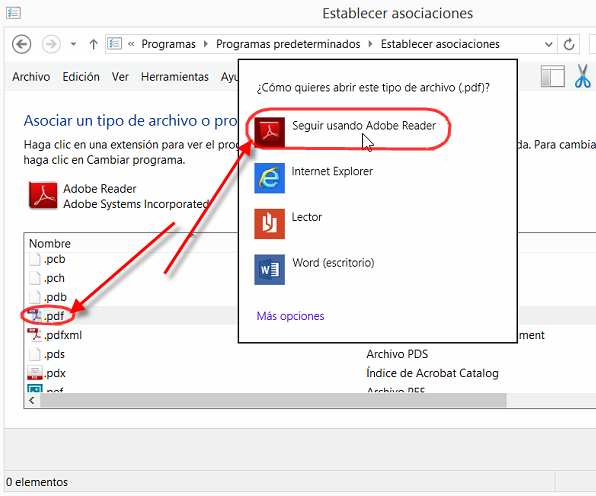Go up one folder level
Image resolution: width=596 pixels, height=496 pixels.
(x=94, y=44)
